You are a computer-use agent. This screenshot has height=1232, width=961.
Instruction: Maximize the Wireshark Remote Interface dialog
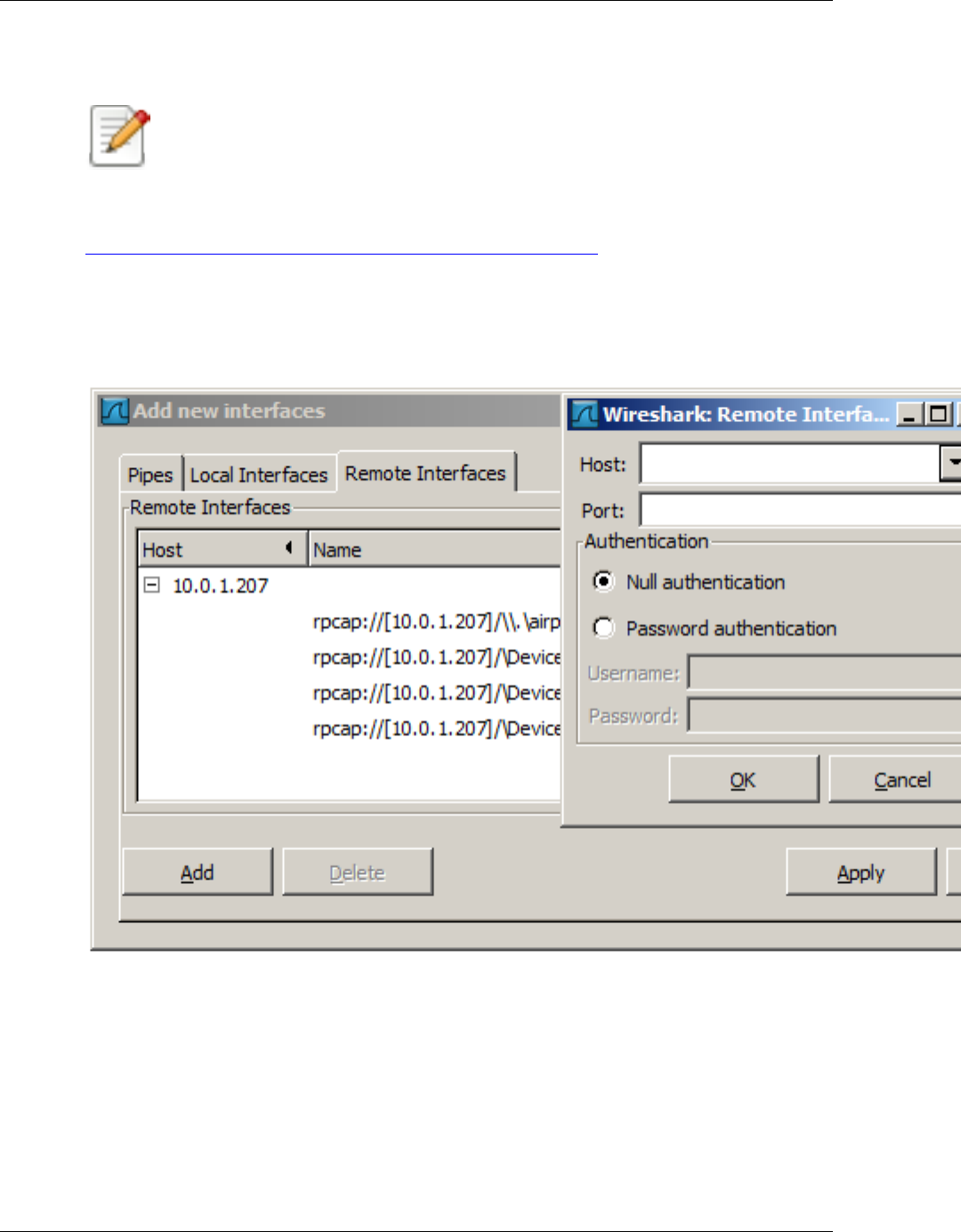[938, 414]
